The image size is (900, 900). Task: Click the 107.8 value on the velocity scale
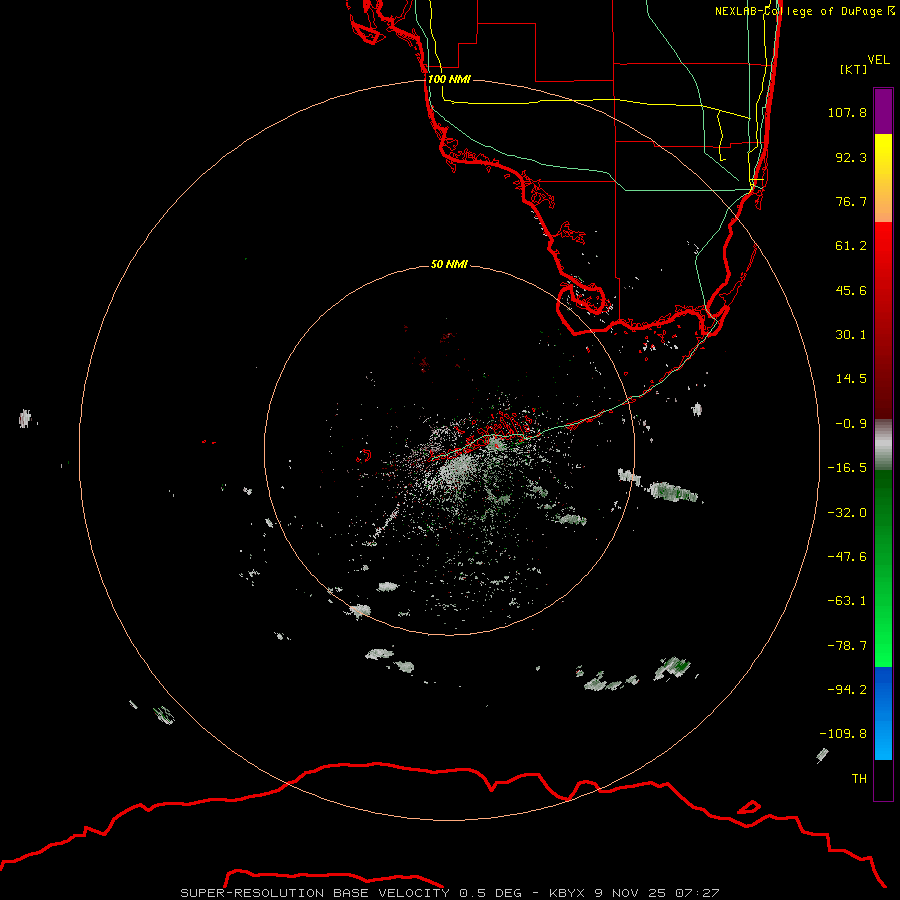(847, 112)
